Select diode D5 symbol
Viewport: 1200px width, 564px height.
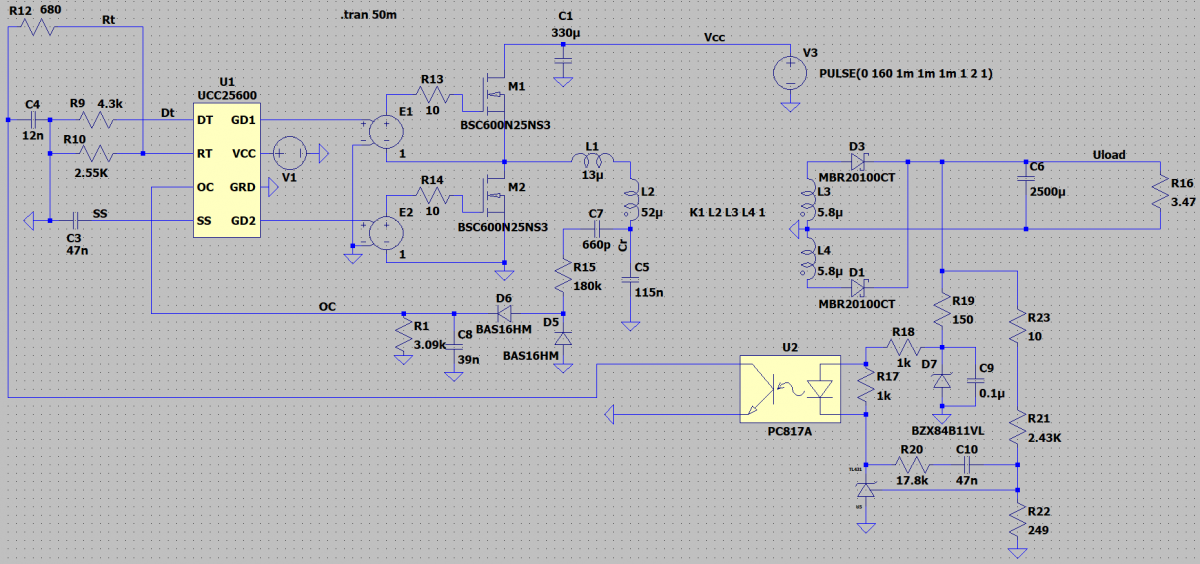pos(563,340)
